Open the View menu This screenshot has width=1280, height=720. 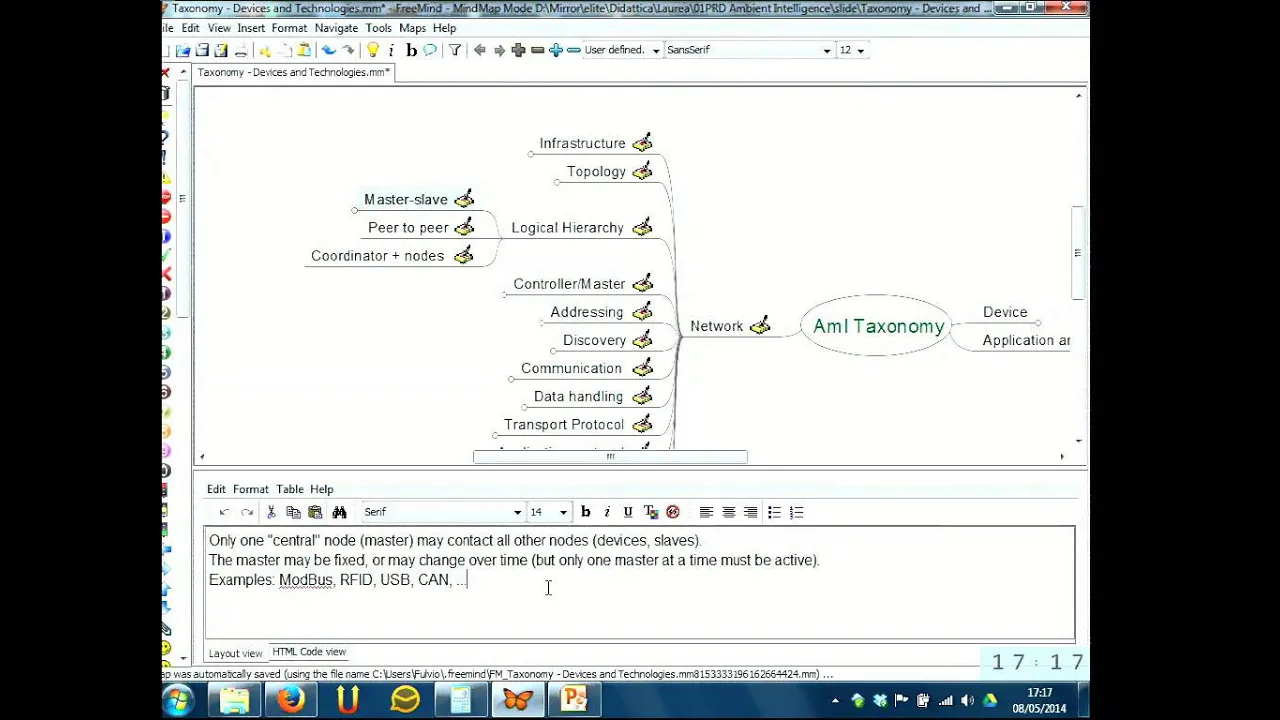(219, 28)
